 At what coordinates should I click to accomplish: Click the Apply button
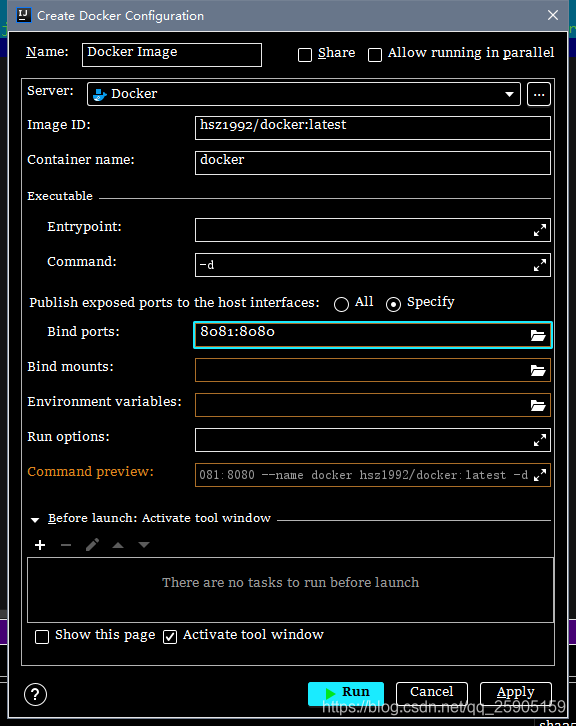click(515, 693)
